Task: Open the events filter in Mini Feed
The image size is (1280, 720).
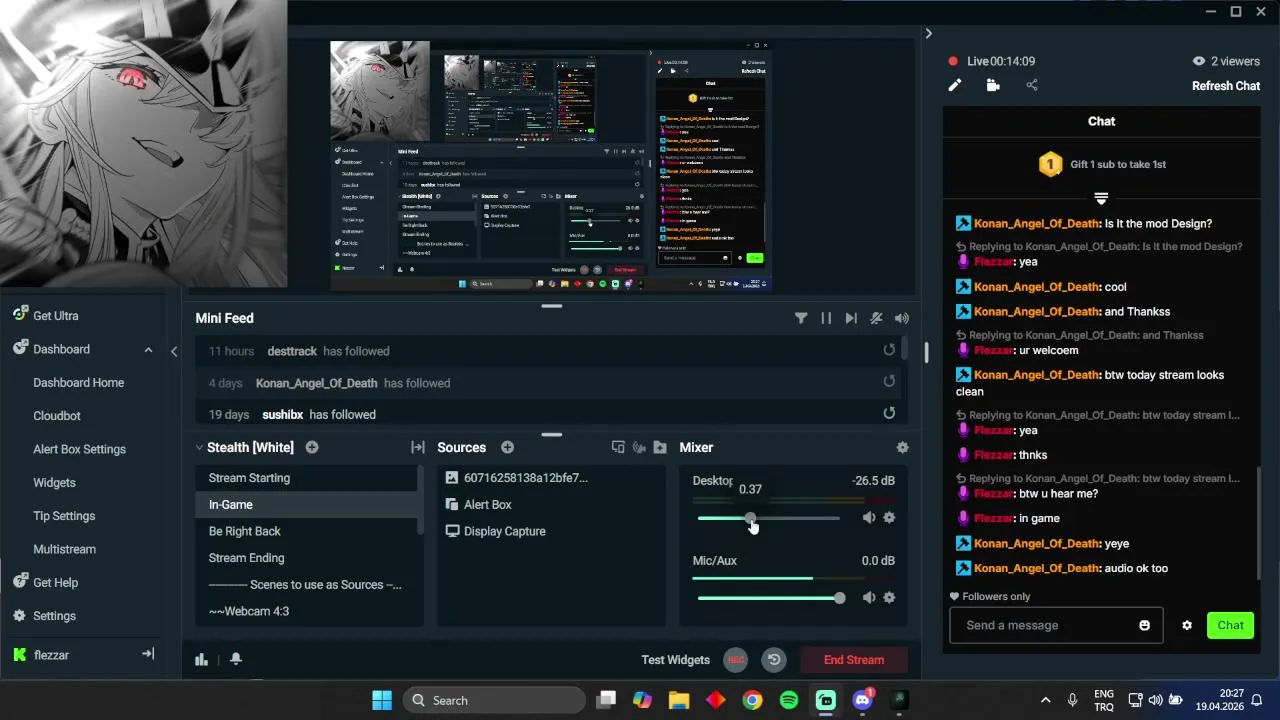Action: click(801, 318)
